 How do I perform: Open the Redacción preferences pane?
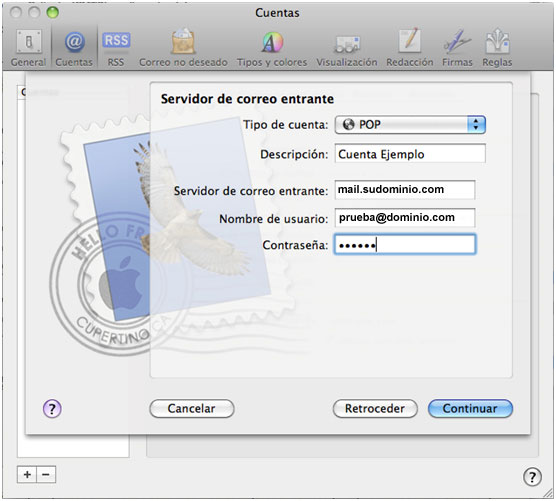point(410,48)
